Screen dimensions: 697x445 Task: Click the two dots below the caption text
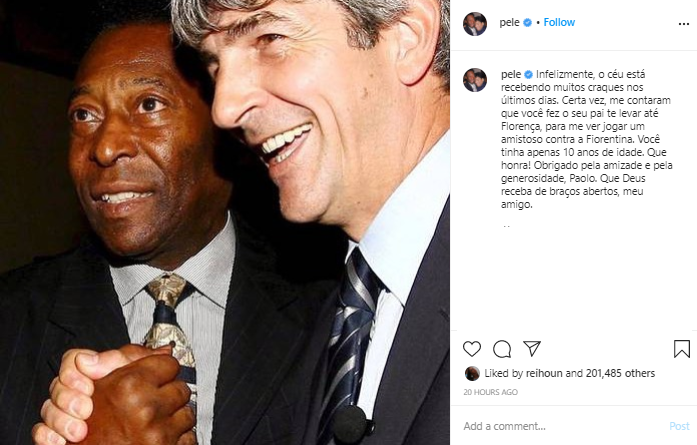(507, 228)
